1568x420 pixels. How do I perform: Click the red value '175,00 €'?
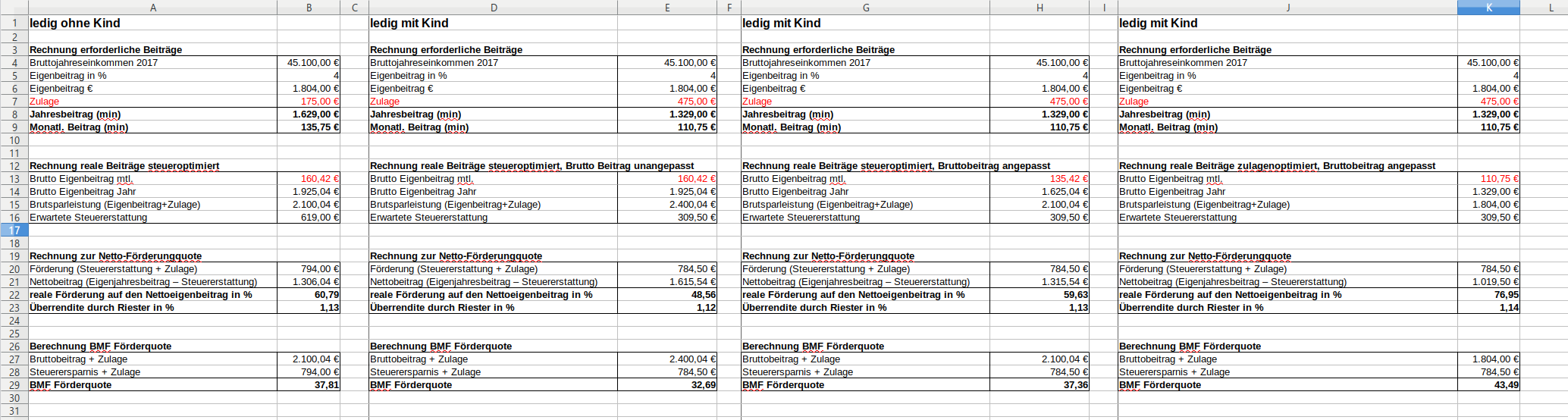click(320, 102)
